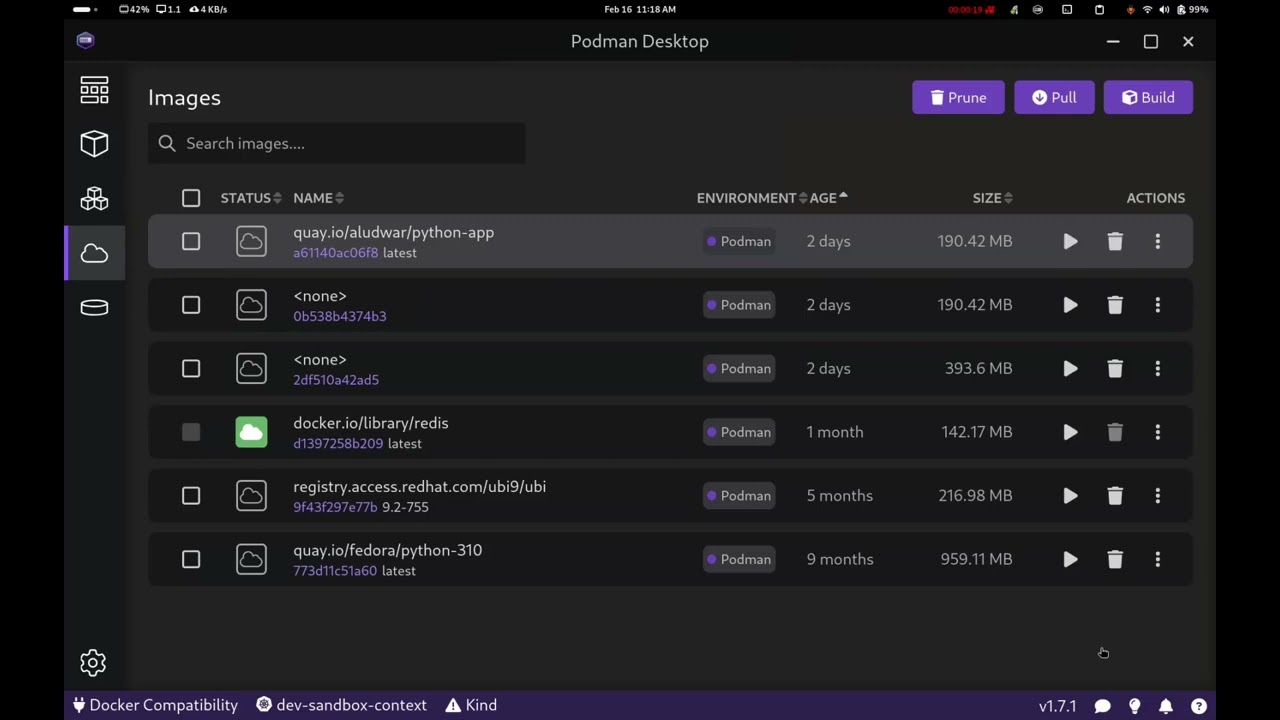
Task: Sort images by the NAME column
Action: point(318,198)
